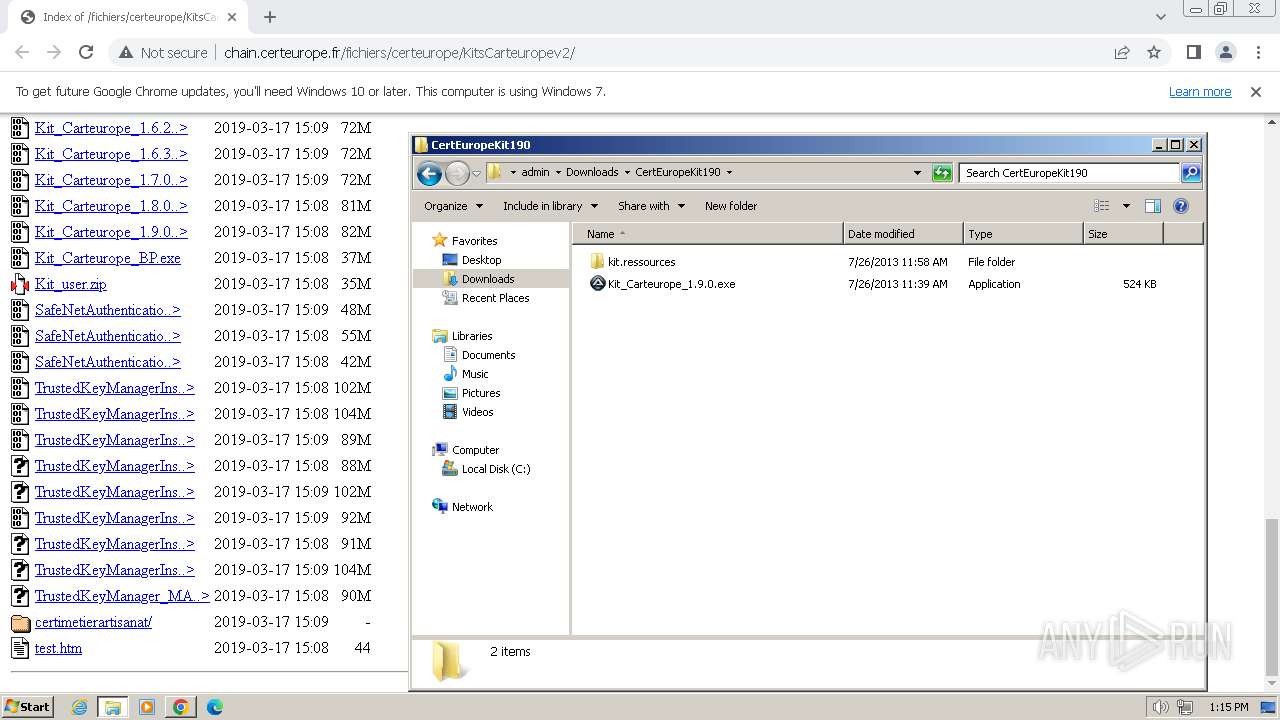Select the kit.ressources folder

click(x=633, y=262)
